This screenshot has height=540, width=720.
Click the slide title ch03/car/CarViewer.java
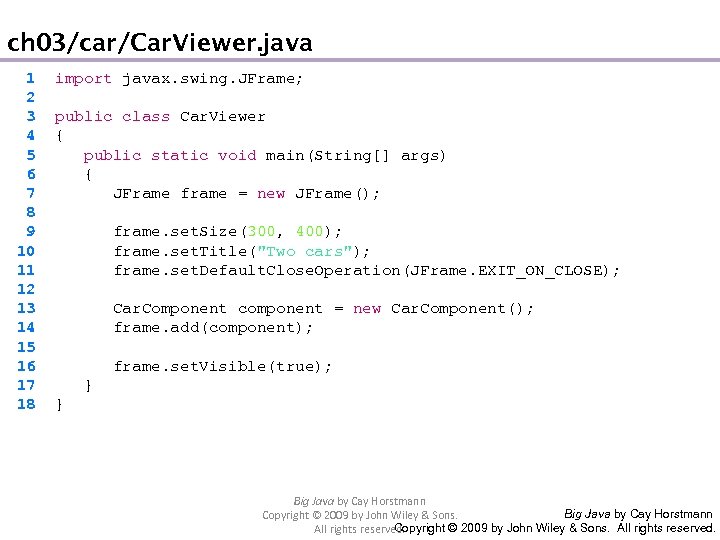(x=160, y=43)
